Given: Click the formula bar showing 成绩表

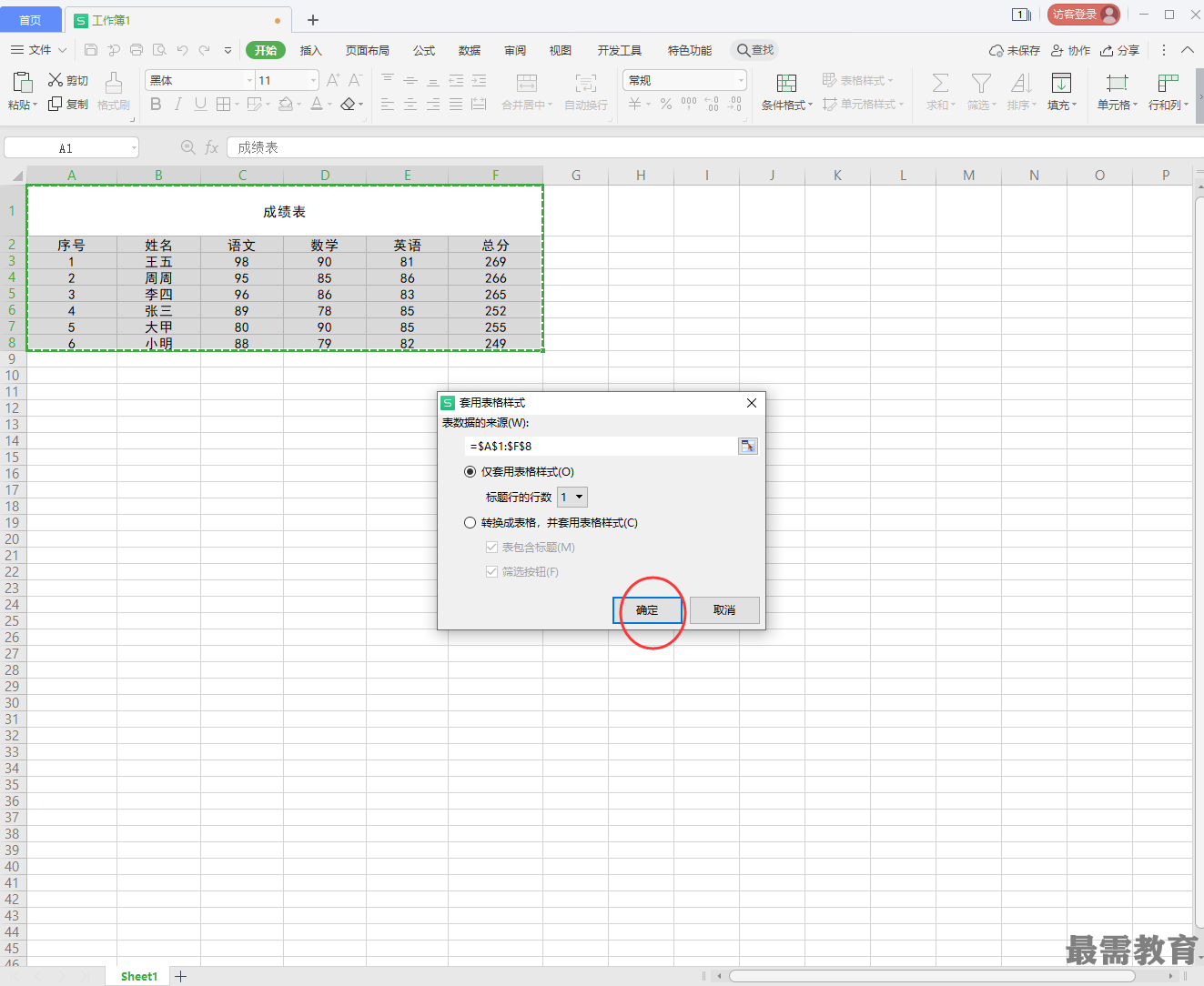Looking at the screenshot, I should click(x=714, y=147).
